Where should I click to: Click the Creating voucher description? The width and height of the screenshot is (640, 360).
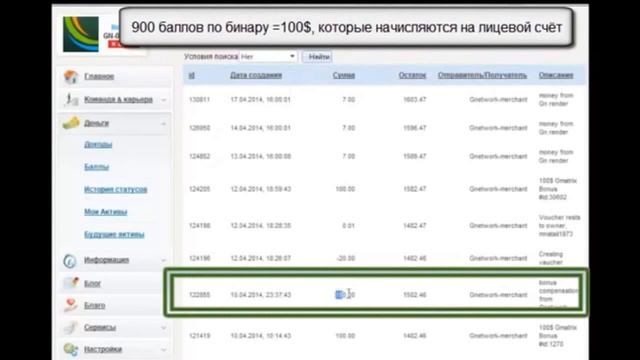coord(551,258)
